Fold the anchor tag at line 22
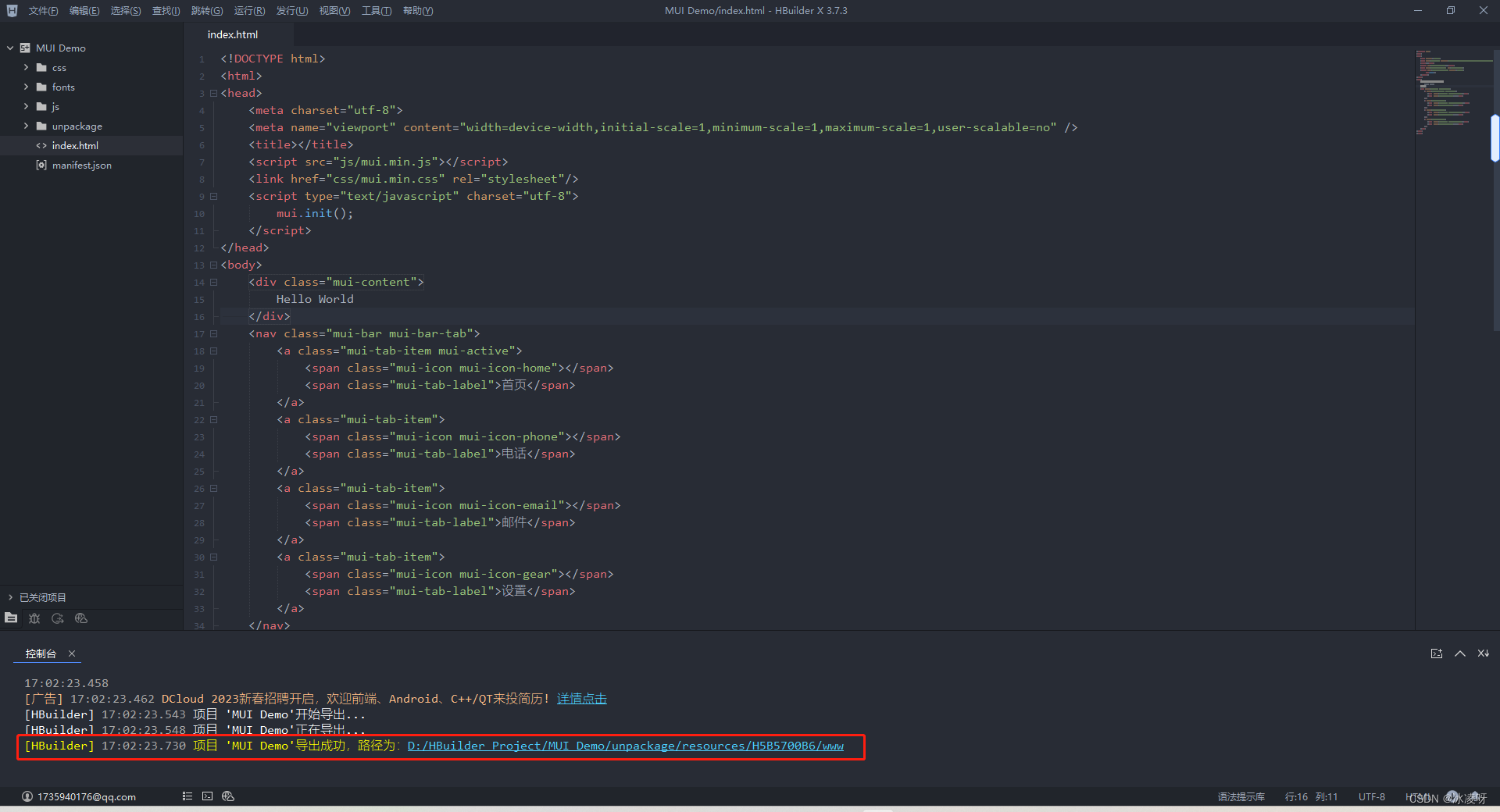The image size is (1500, 812). pyautogui.click(x=213, y=420)
